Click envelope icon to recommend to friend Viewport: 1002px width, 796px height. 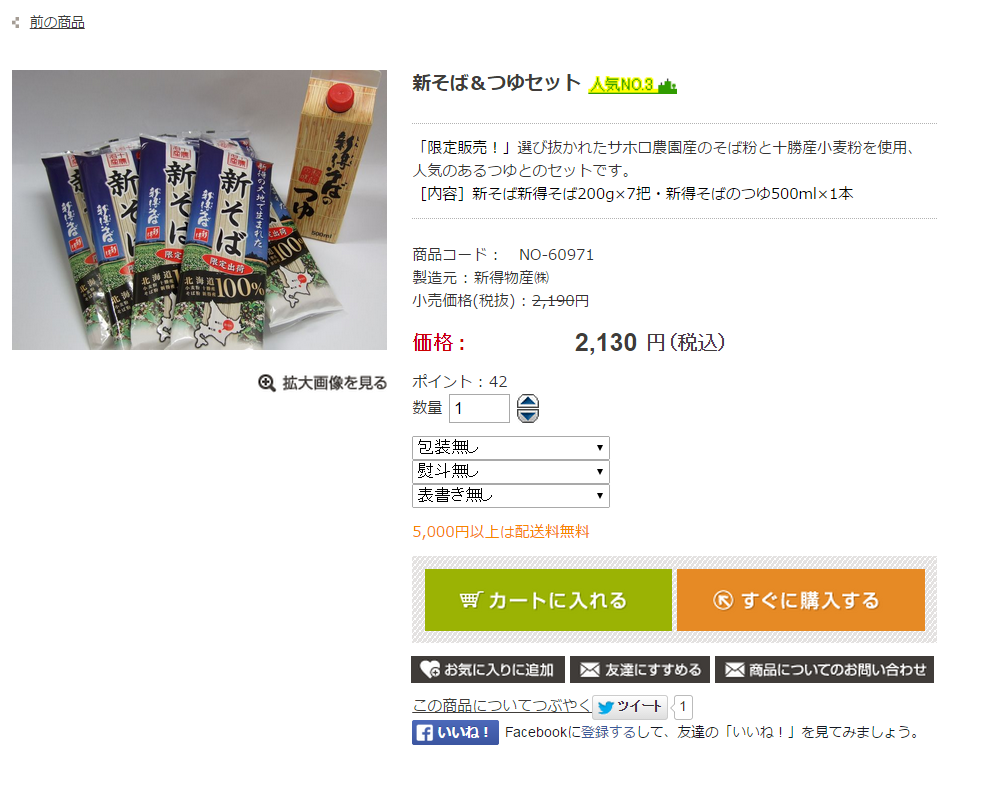click(589, 670)
